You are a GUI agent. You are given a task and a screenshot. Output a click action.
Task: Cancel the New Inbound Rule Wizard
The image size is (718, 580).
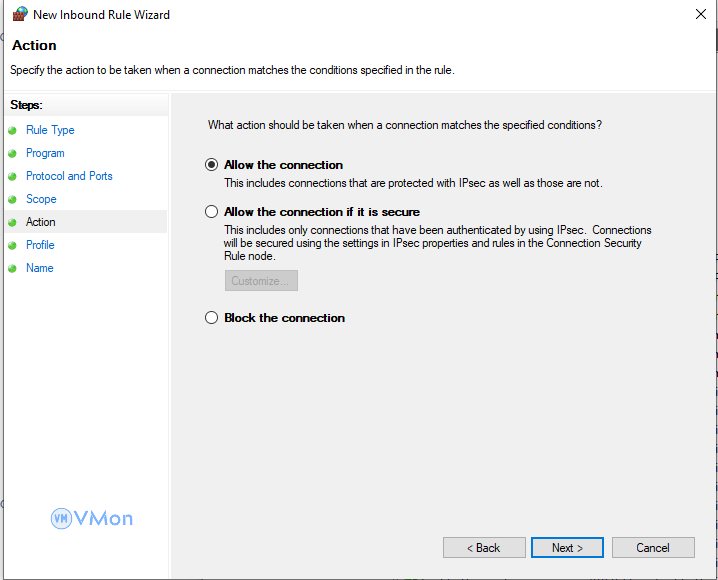[653, 548]
